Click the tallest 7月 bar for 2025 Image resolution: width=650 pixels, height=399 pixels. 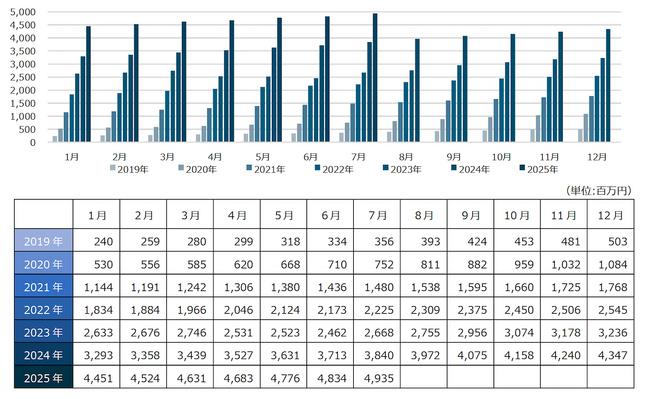[x=375, y=77]
